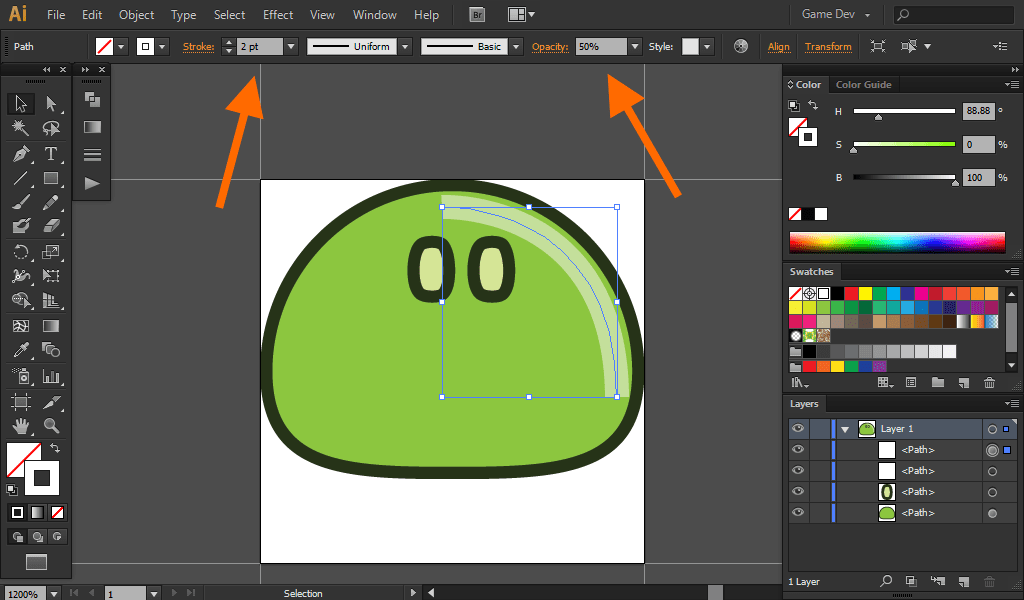1024x600 pixels.
Task: Open the Opacity dropdown arrow
Action: point(634,47)
